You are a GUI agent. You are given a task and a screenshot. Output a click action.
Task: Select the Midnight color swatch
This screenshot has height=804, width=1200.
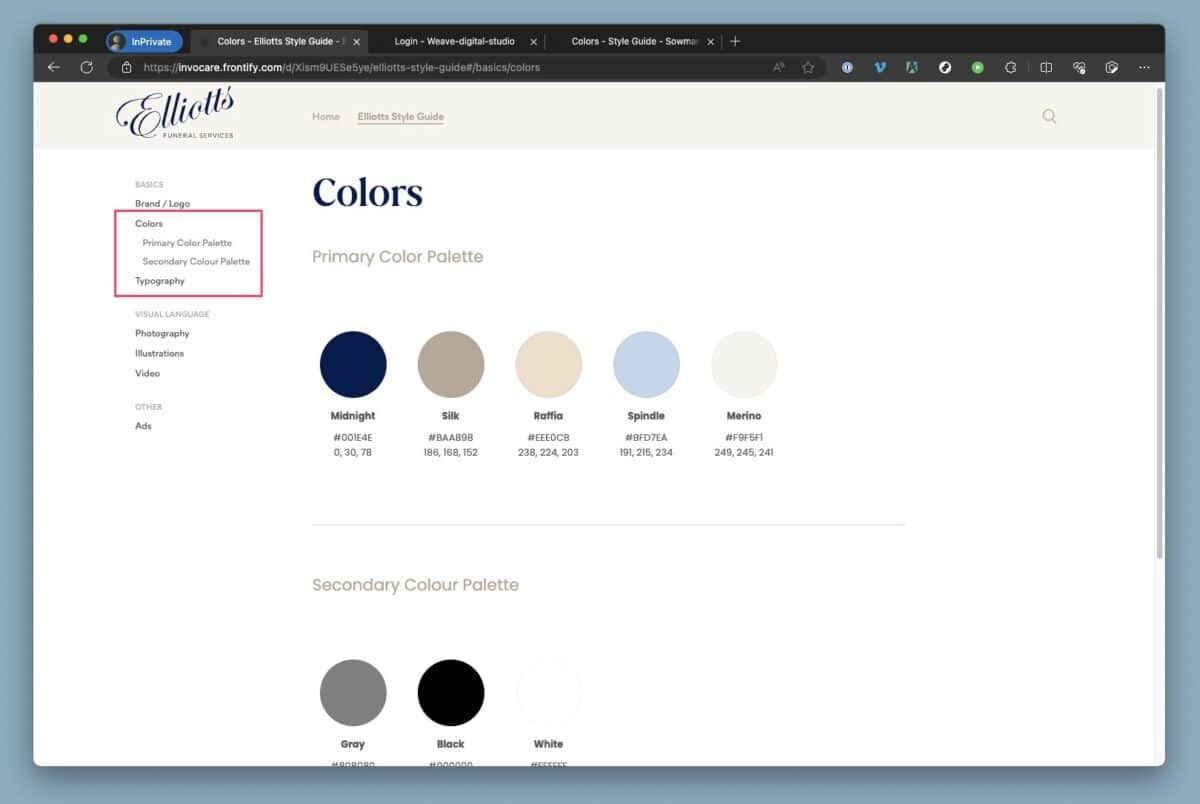click(353, 363)
